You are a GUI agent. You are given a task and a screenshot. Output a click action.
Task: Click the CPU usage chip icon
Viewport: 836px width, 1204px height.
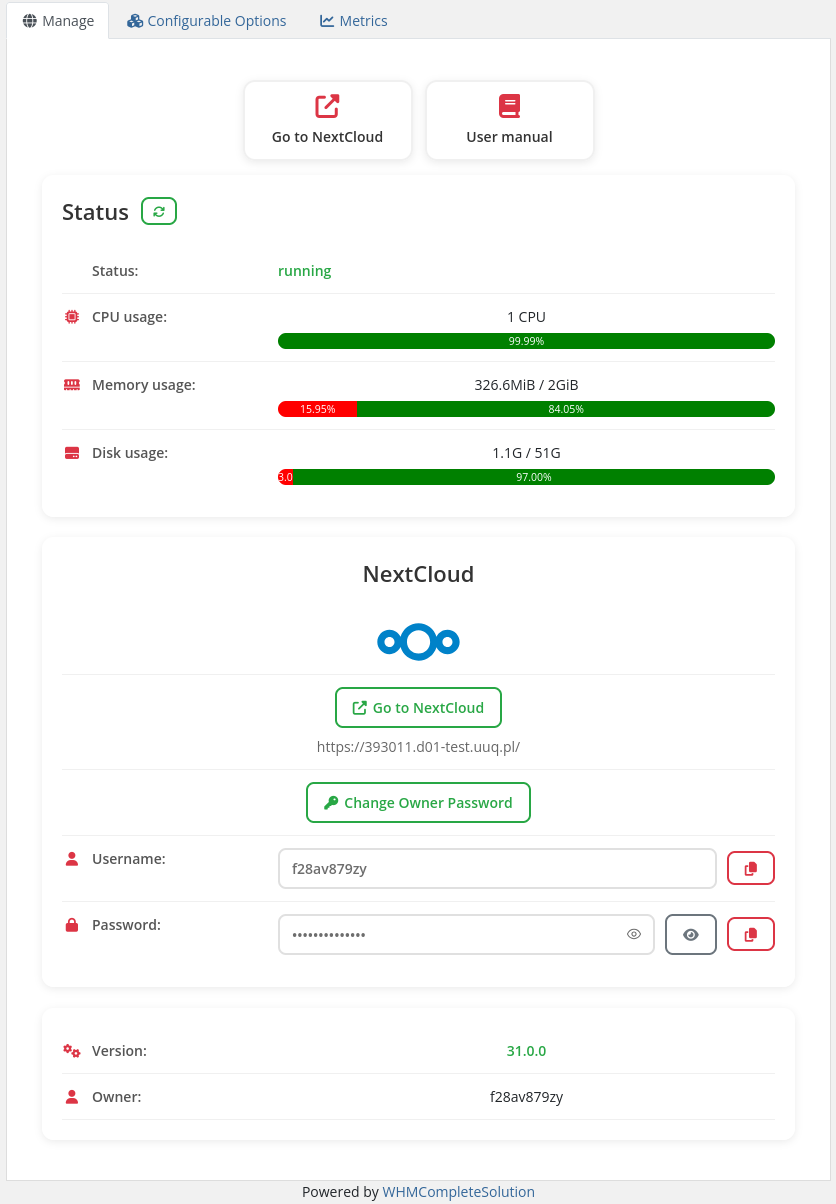pos(71,317)
